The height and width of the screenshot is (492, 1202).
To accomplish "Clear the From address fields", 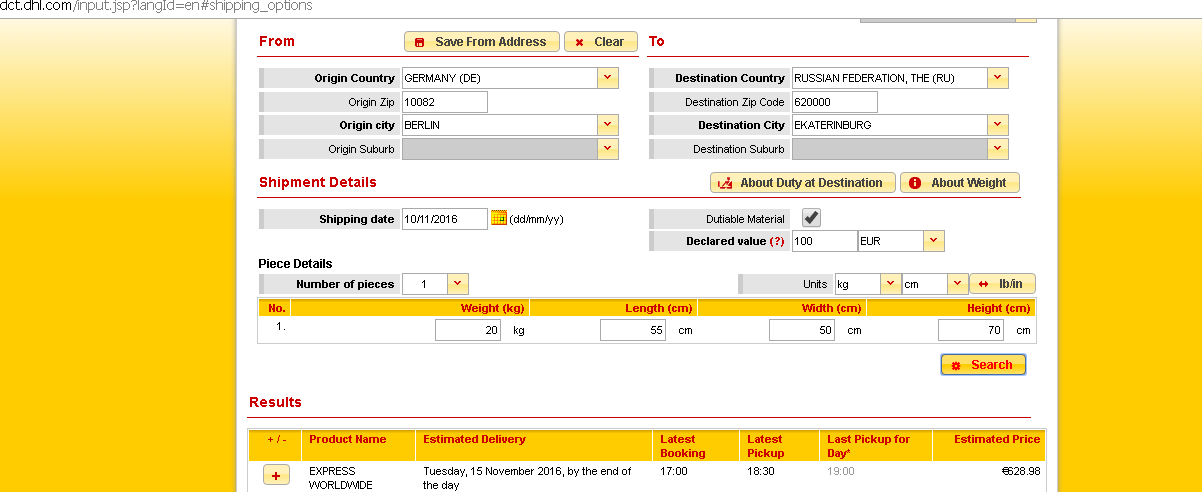I will (x=600, y=42).
